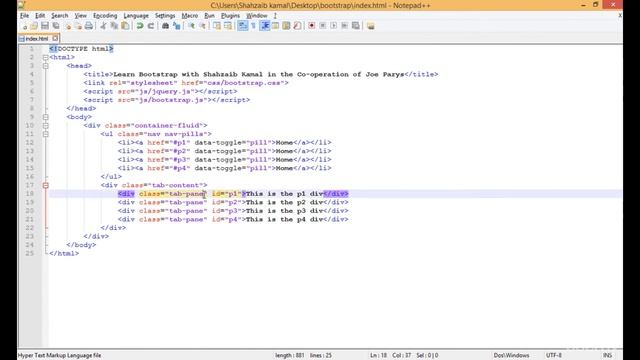Undo the last edit with the green arrow
Viewport: 640px width, 360px height.
(x=140, y=26)
